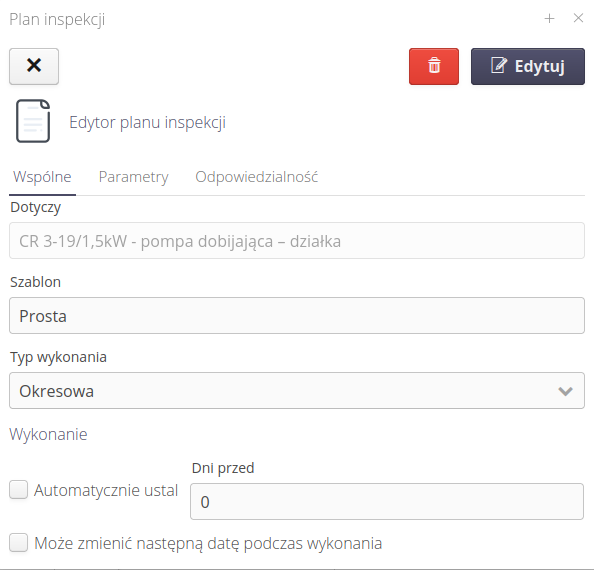Enable Automatycznie ustal checkbox
The image size is (594, 570).
(x=19, y=490)
